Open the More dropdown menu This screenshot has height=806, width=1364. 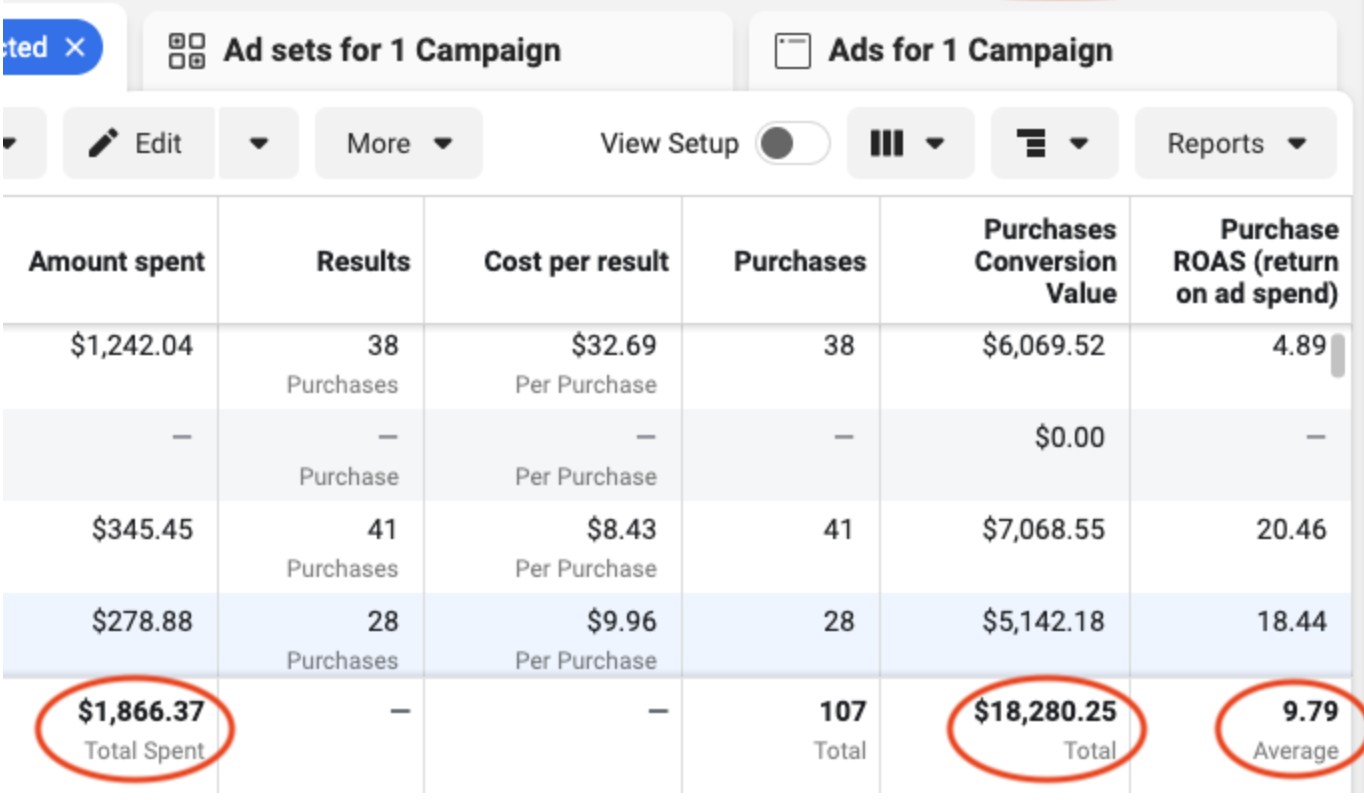(x=397, y=143)
